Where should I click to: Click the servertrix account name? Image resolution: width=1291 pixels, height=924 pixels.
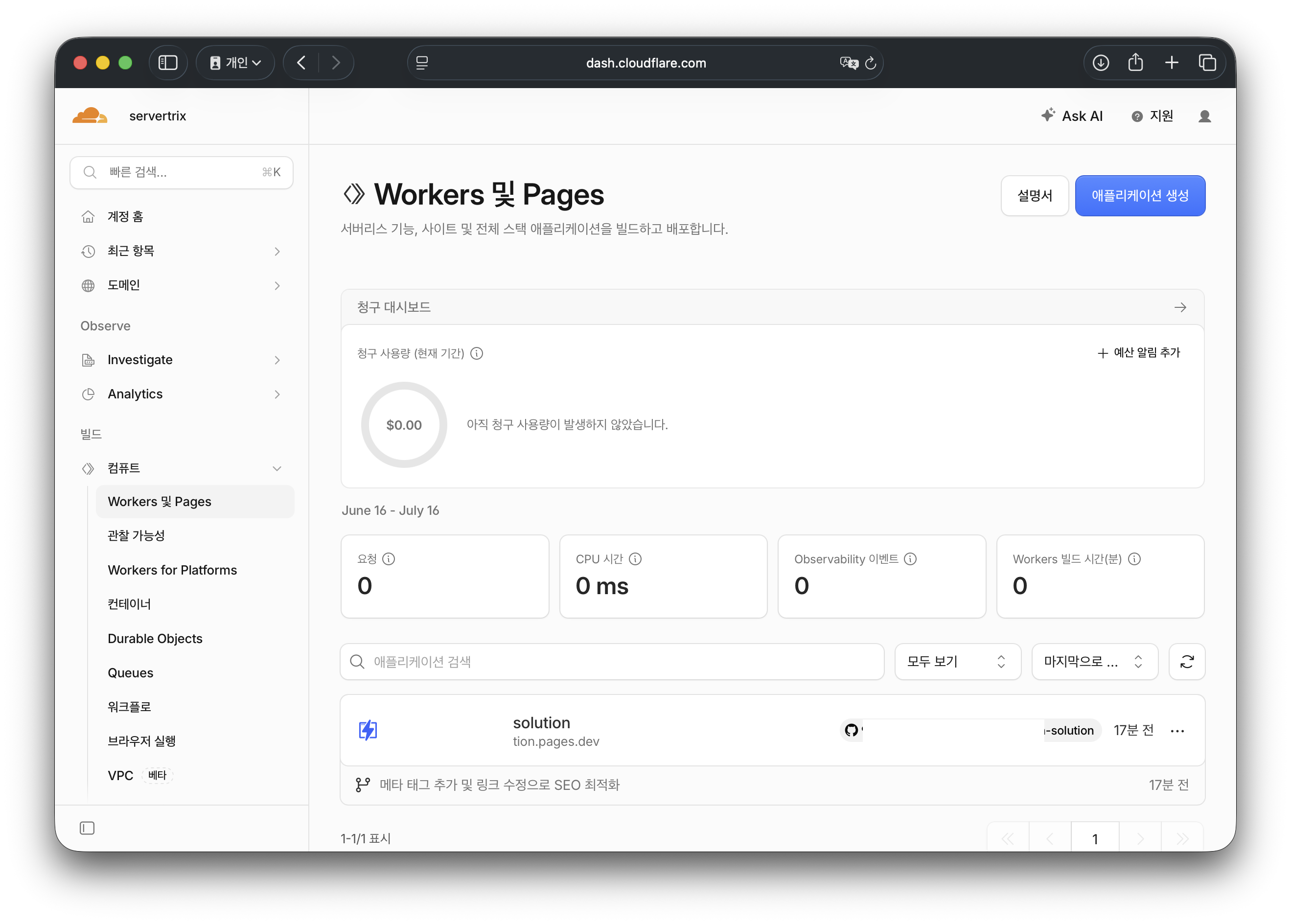158,116
